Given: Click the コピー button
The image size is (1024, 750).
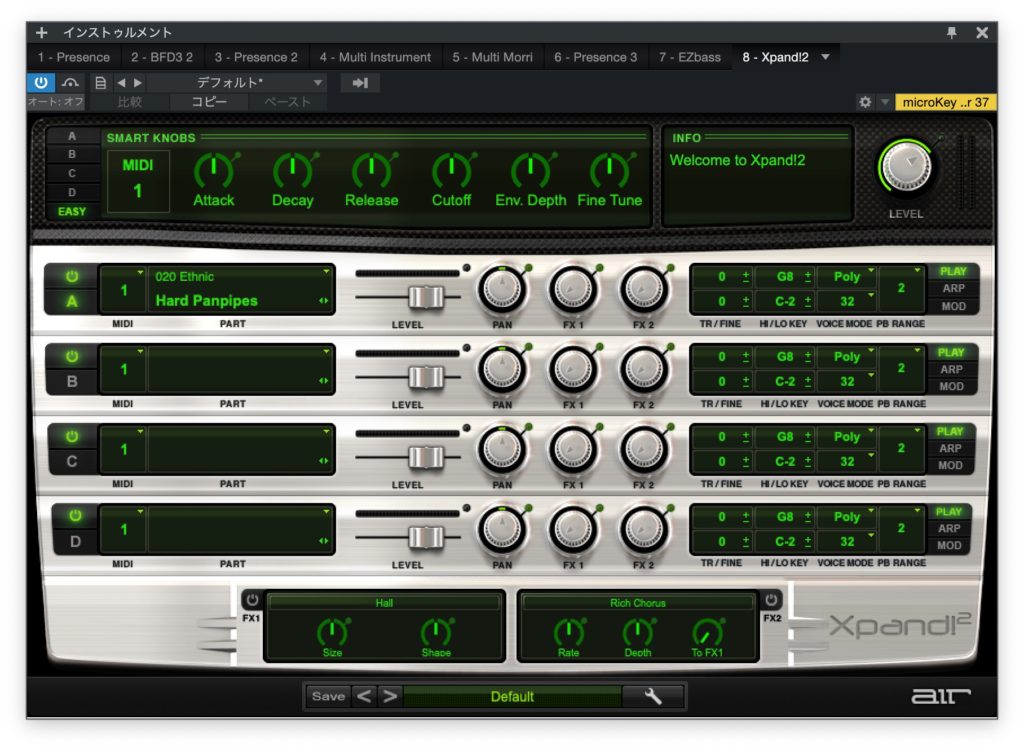Looking at the screenshot, I should pyautogui.click(x=209, y=102).
